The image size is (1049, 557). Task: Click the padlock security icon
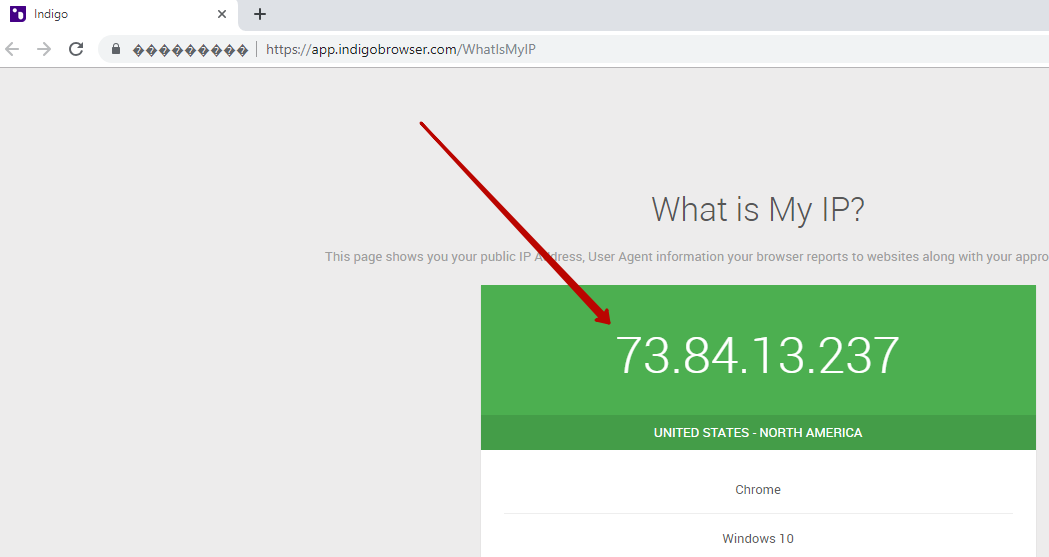[x=116, y=49]
